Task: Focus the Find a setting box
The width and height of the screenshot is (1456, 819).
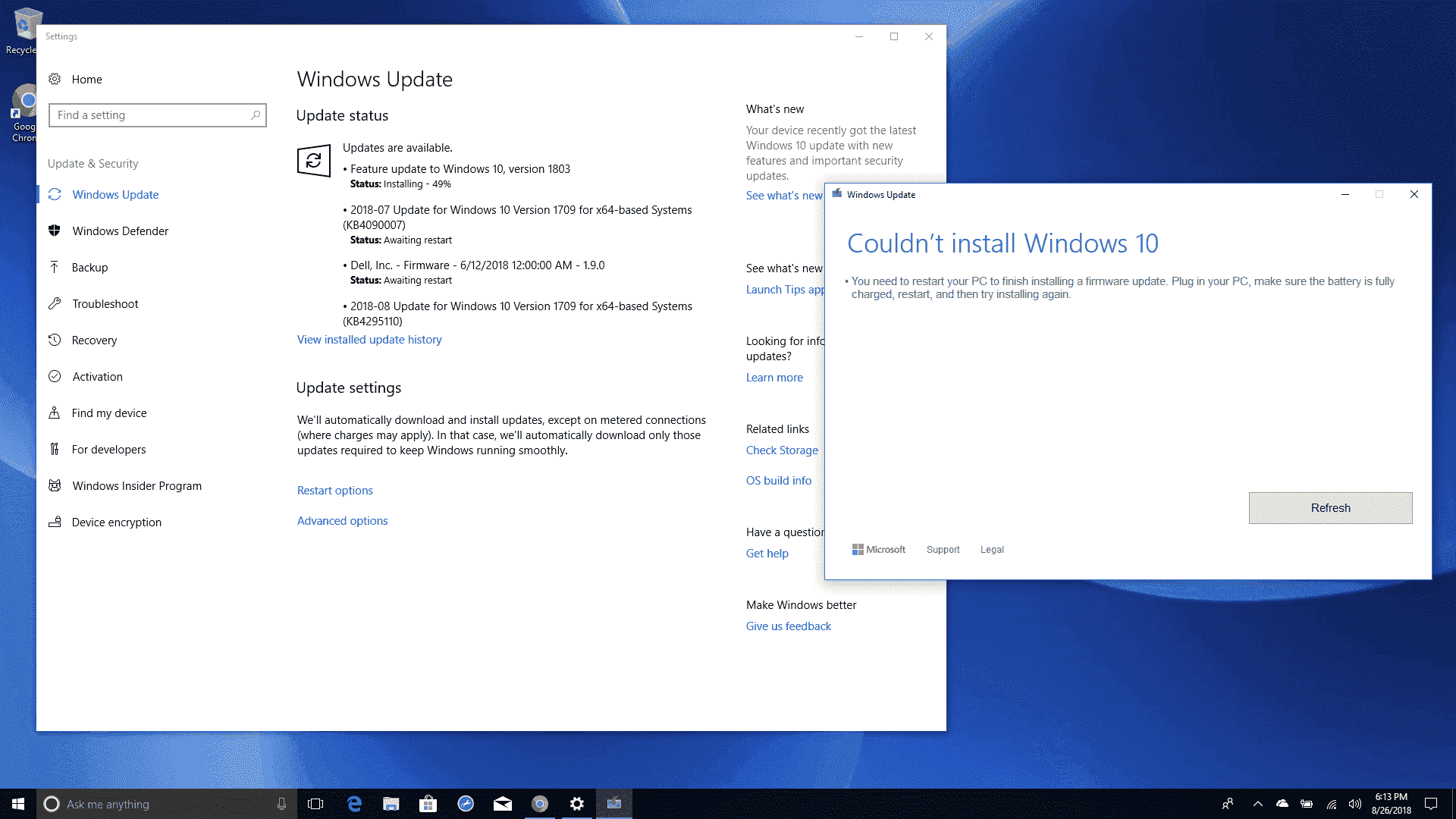Action: click(157, 115)
